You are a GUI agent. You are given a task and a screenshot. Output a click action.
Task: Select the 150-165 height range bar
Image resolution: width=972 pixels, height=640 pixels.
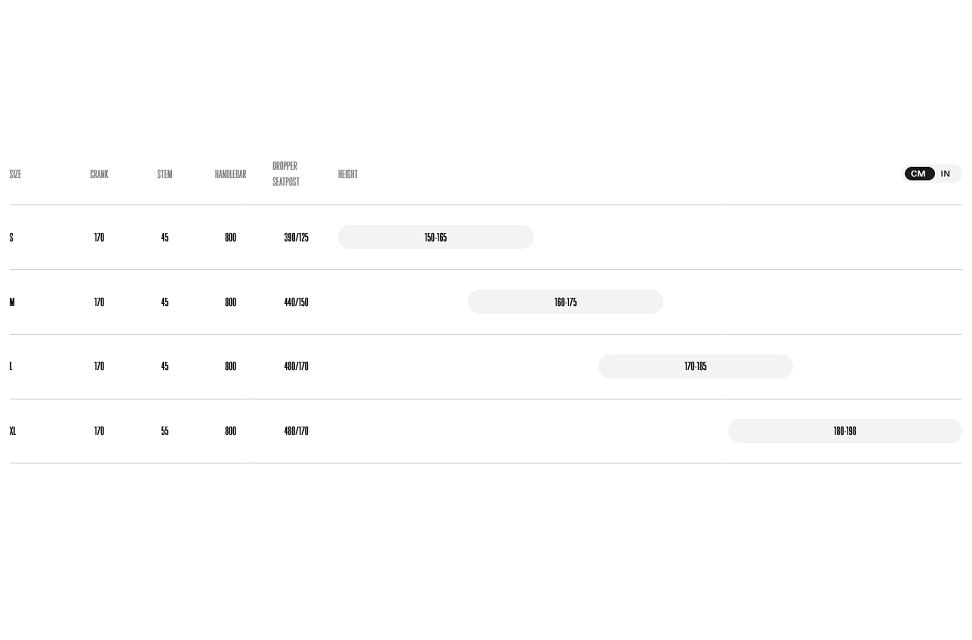coord(436,237)
